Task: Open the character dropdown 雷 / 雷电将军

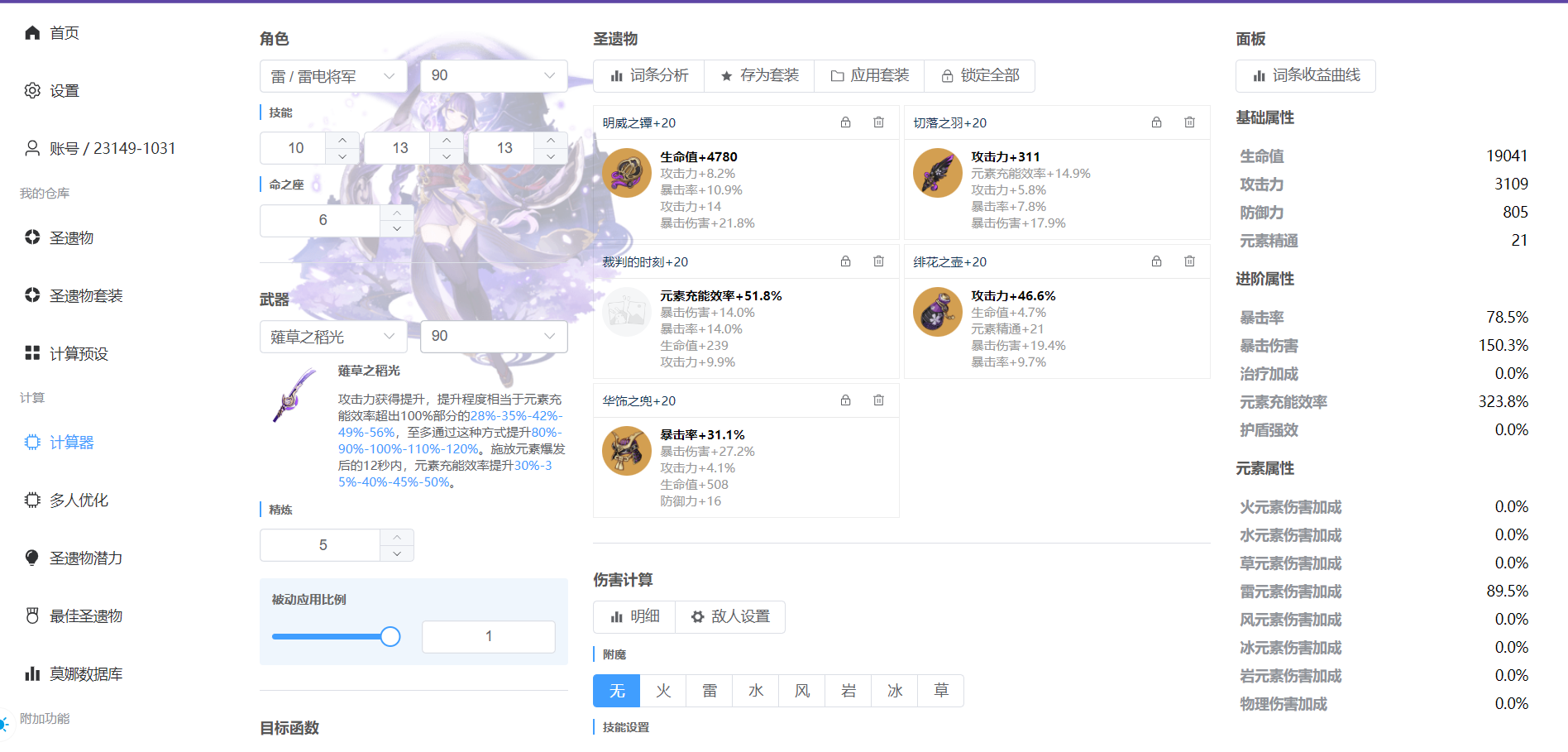Action: pyautogui.click(x=333, y=76)
